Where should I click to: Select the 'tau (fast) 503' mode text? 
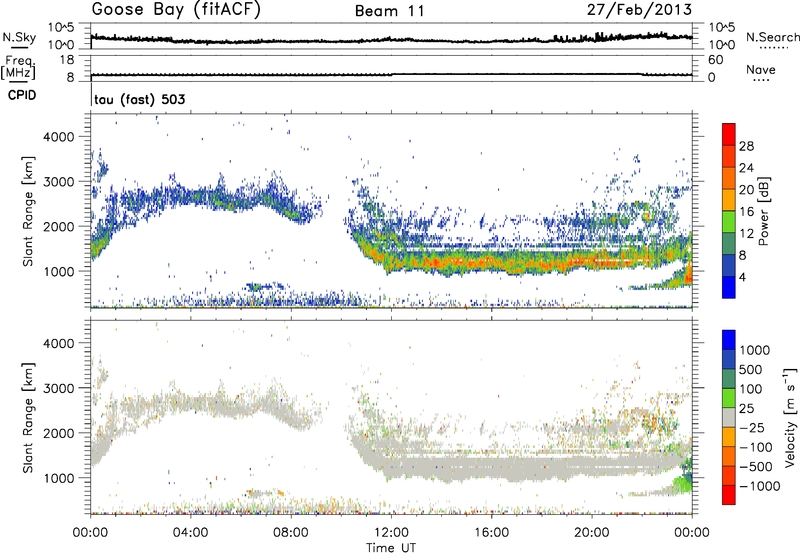(140, 99)
